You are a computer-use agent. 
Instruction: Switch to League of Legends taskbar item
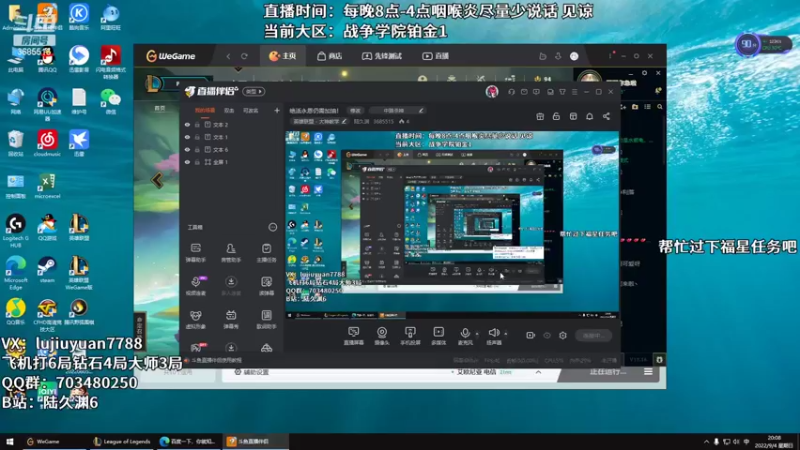click(x=121, y=442)
